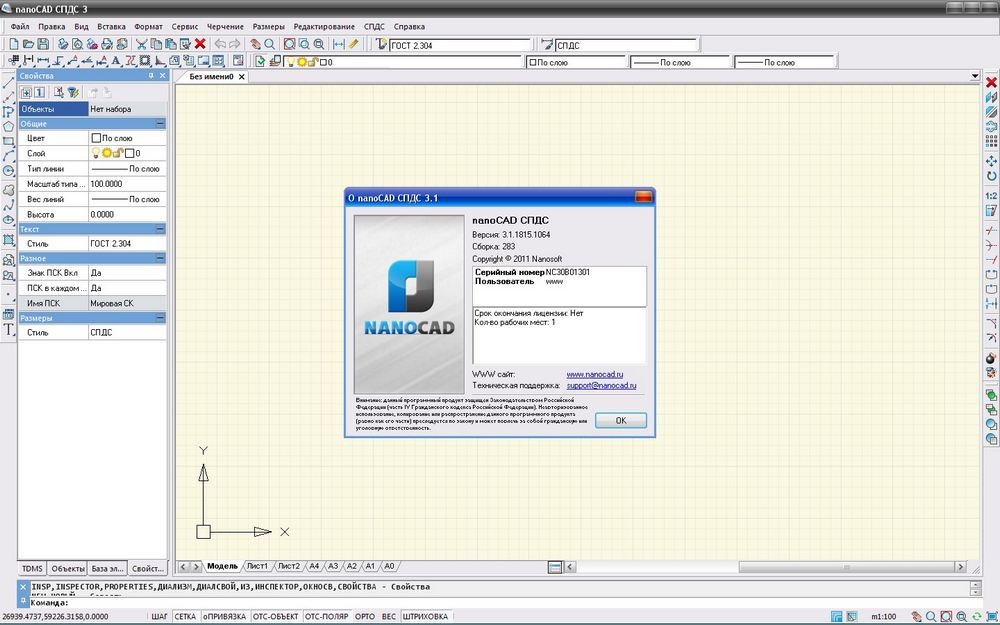Click the red X erase icon in right toolbar
Viewport: 1000px width, 625px height.
point(991,83)
